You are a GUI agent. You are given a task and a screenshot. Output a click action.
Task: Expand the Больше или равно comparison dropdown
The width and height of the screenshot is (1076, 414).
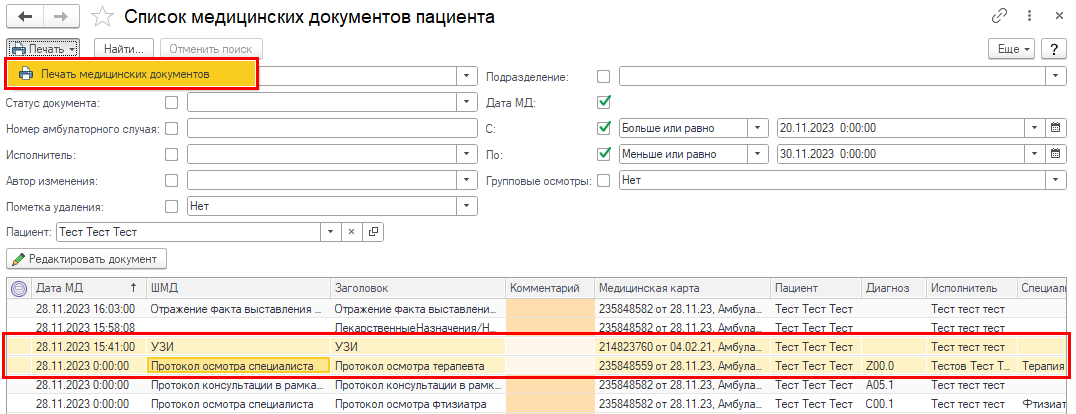[759, 128]
